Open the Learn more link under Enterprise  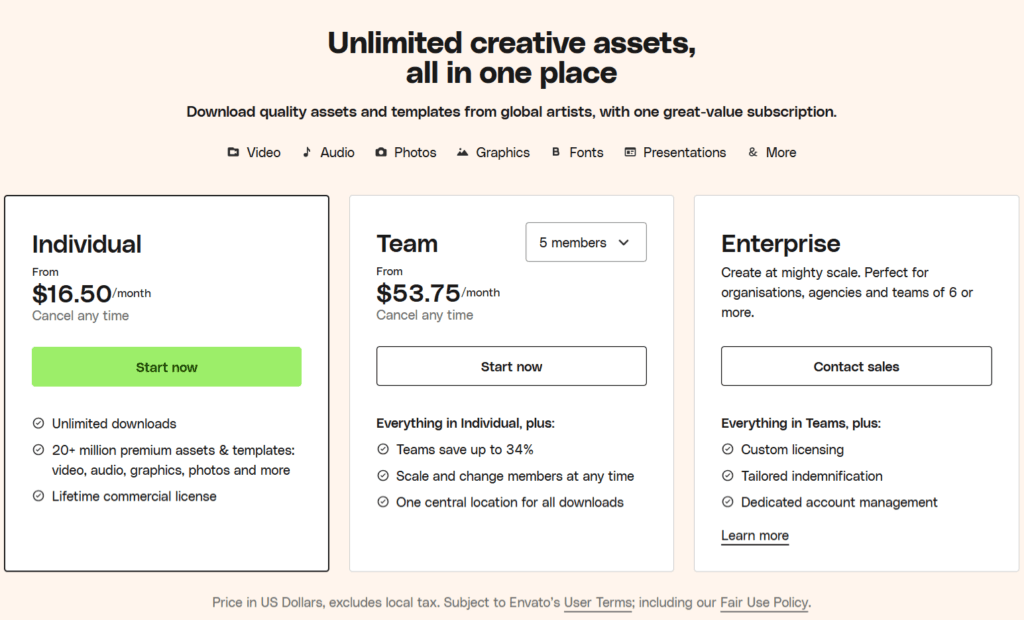pos(755,535)
